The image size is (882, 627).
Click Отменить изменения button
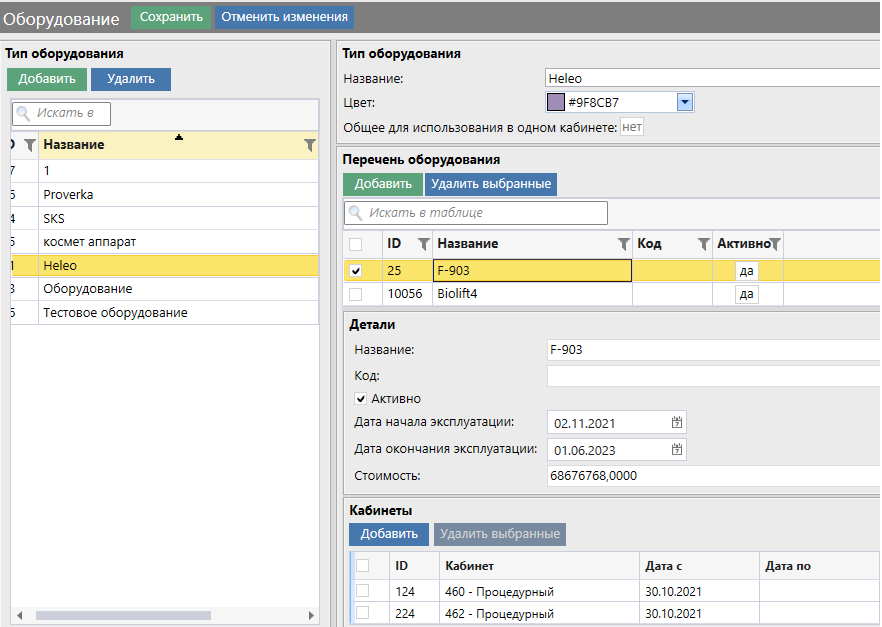click(x=284, y=17)
